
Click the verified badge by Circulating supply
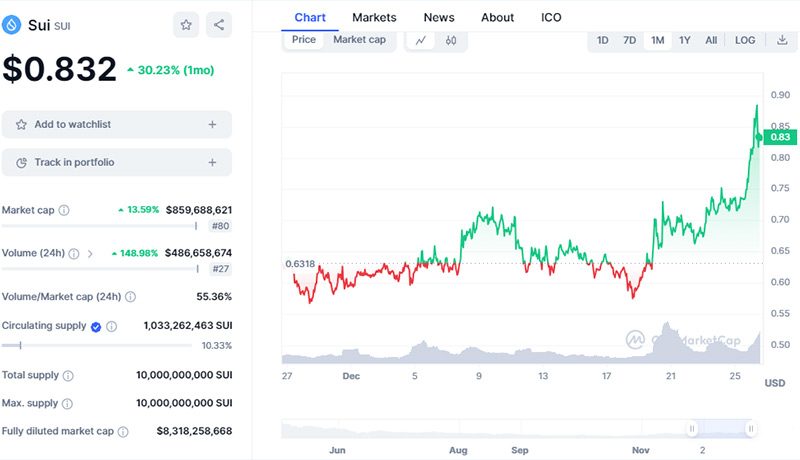click(x=96, y=326)
